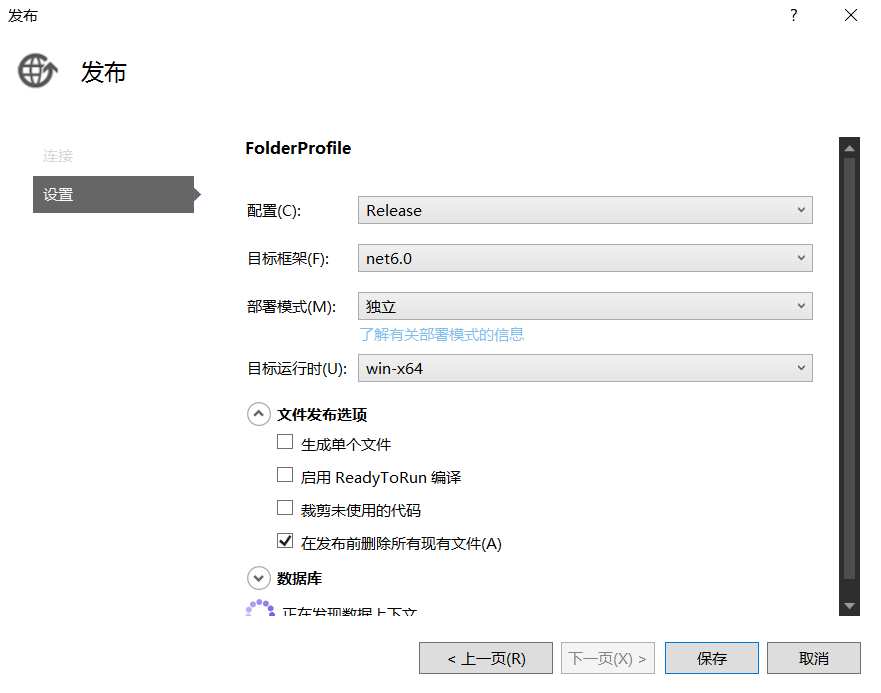
Task: Open 了解有关部署模式的信息 link
Action: [442, 334]
